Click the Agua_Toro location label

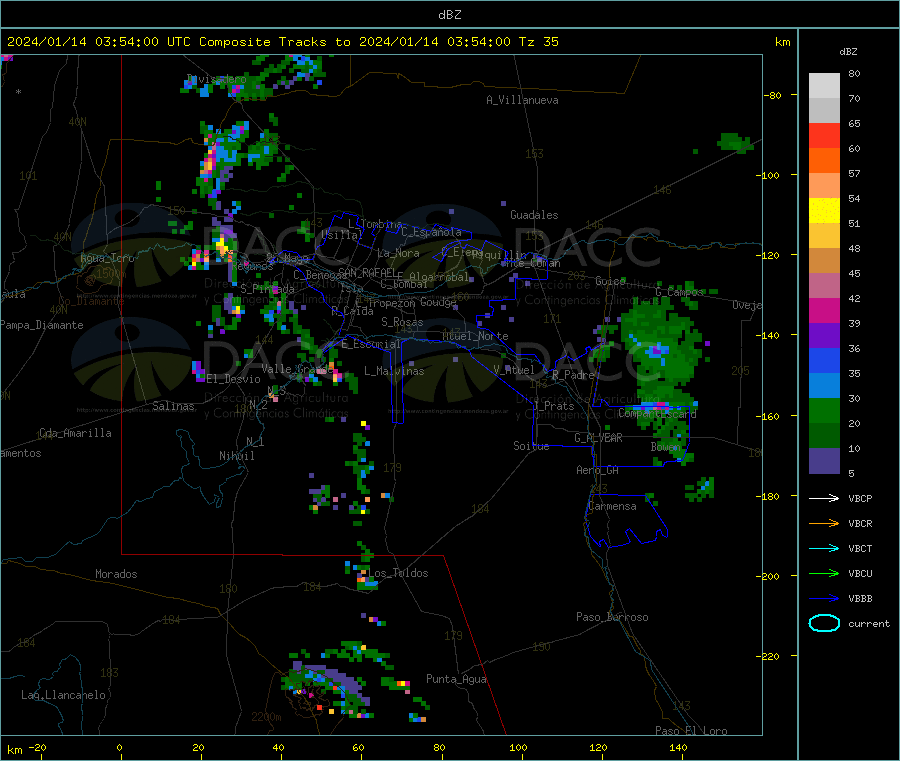107,258
